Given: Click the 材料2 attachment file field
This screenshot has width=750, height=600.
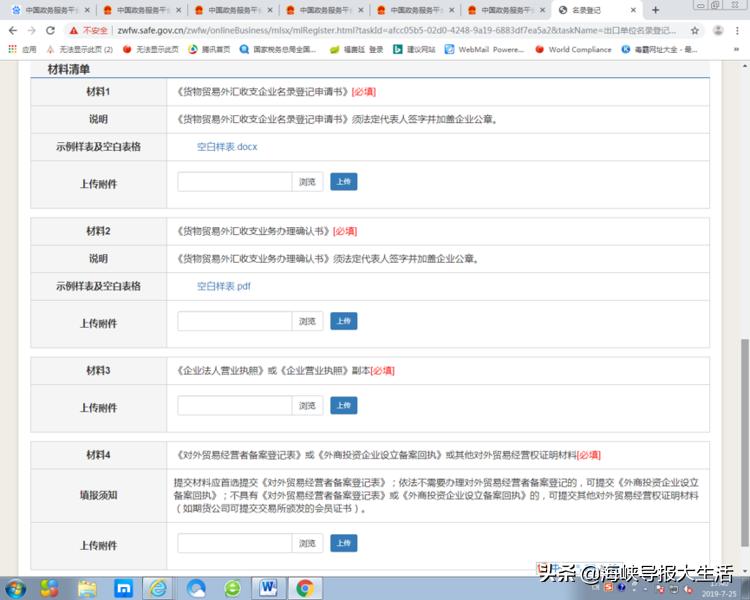Looking at the screenshot, I should point(234,321).
